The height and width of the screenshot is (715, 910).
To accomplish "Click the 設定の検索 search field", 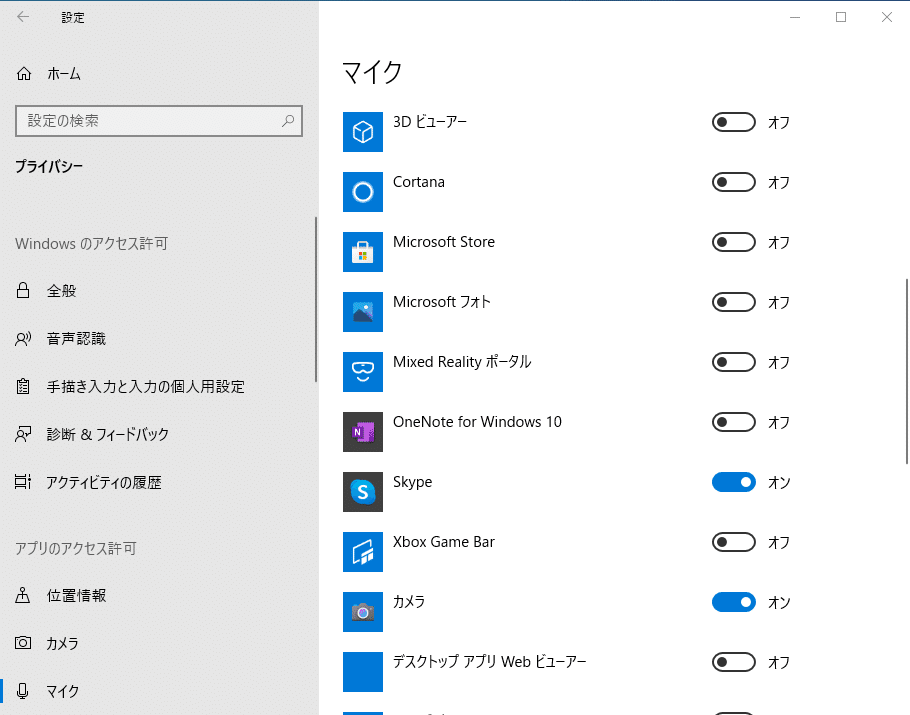I will pos(159,120).
